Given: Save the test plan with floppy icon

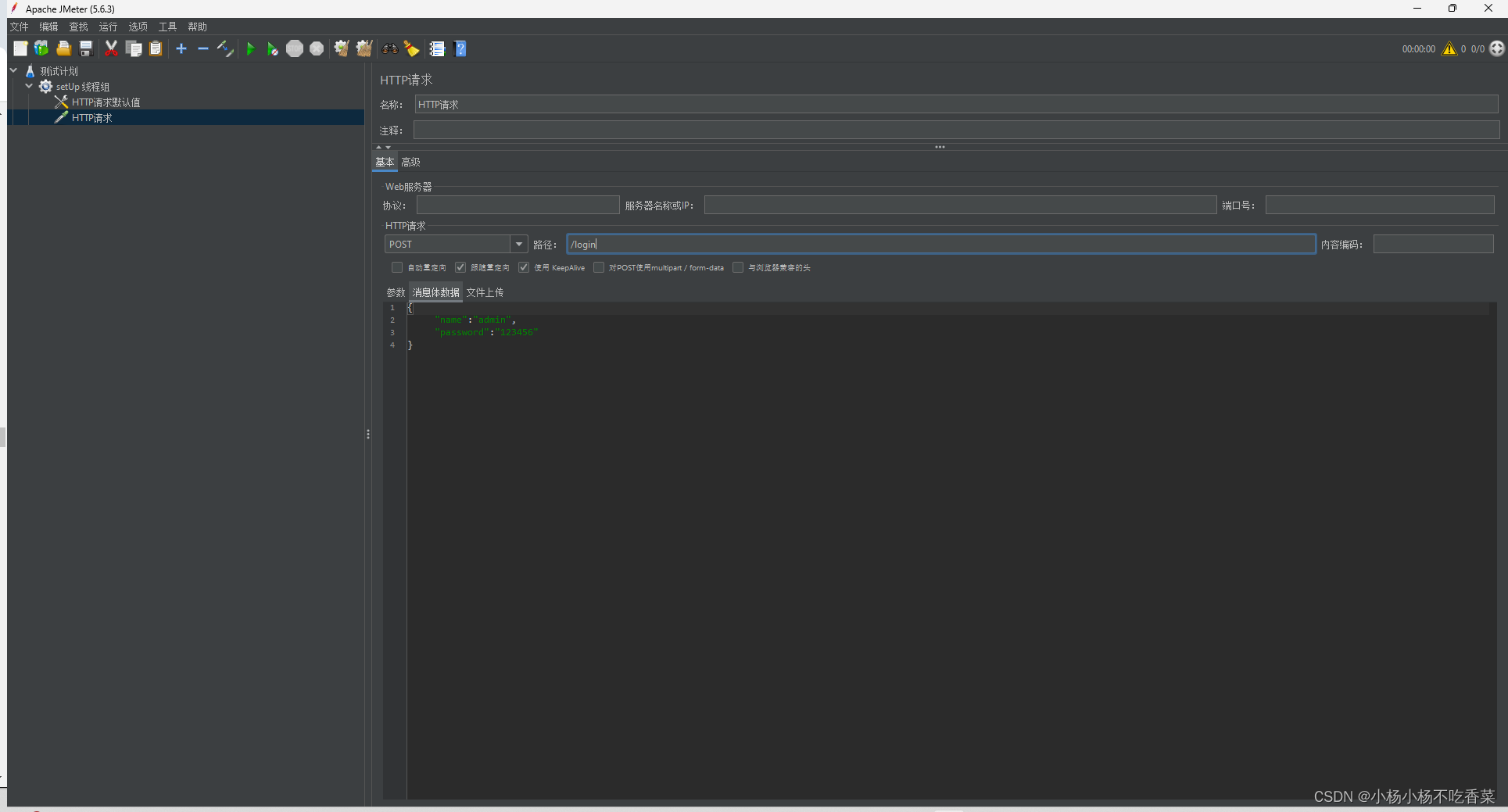Looking at the screenshot, I should click(x=86, y=48).
